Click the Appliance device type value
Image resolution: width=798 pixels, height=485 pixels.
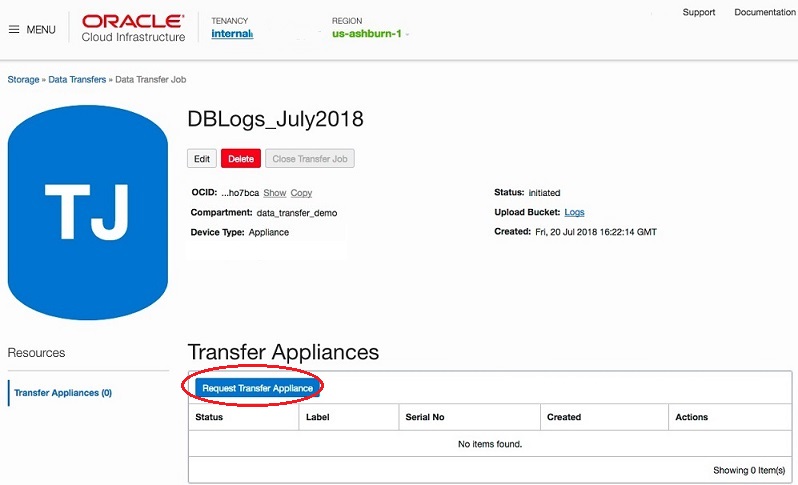coord(269,232)
